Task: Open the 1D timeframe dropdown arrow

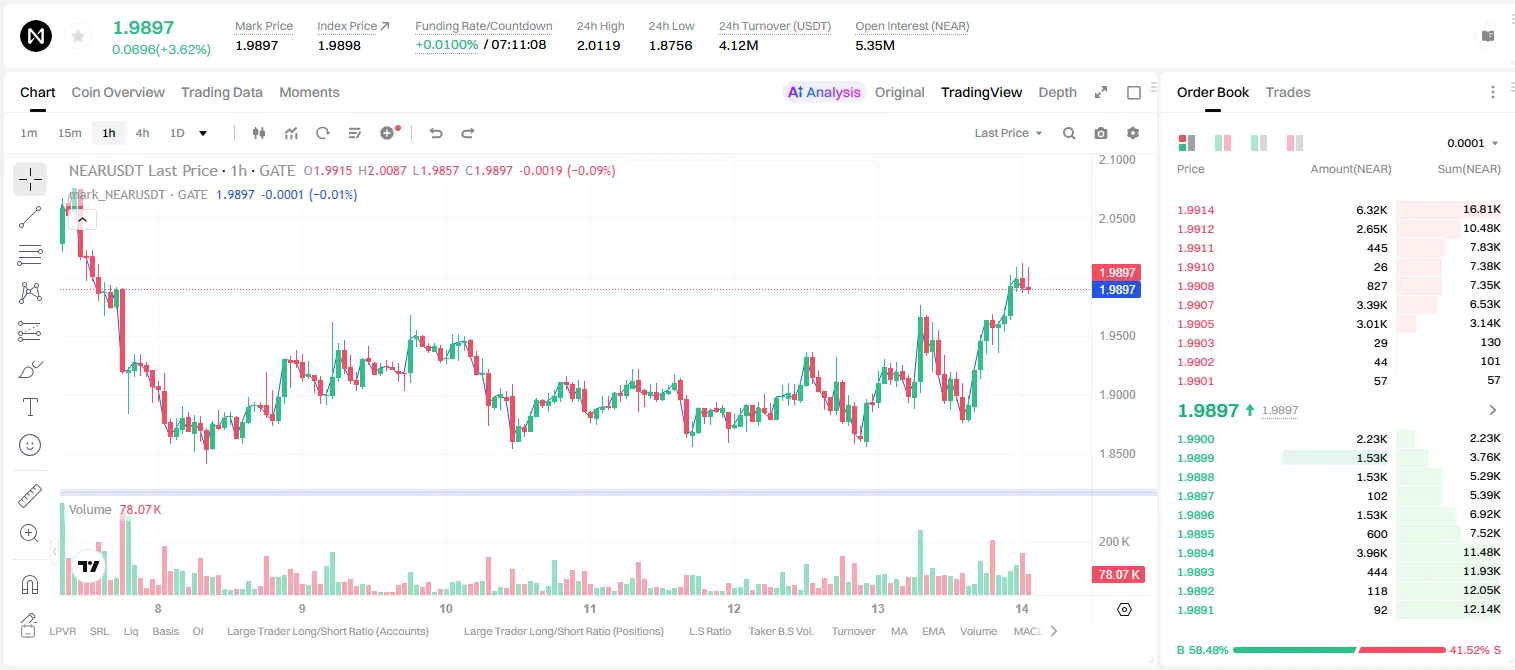Action: (203, 133)
